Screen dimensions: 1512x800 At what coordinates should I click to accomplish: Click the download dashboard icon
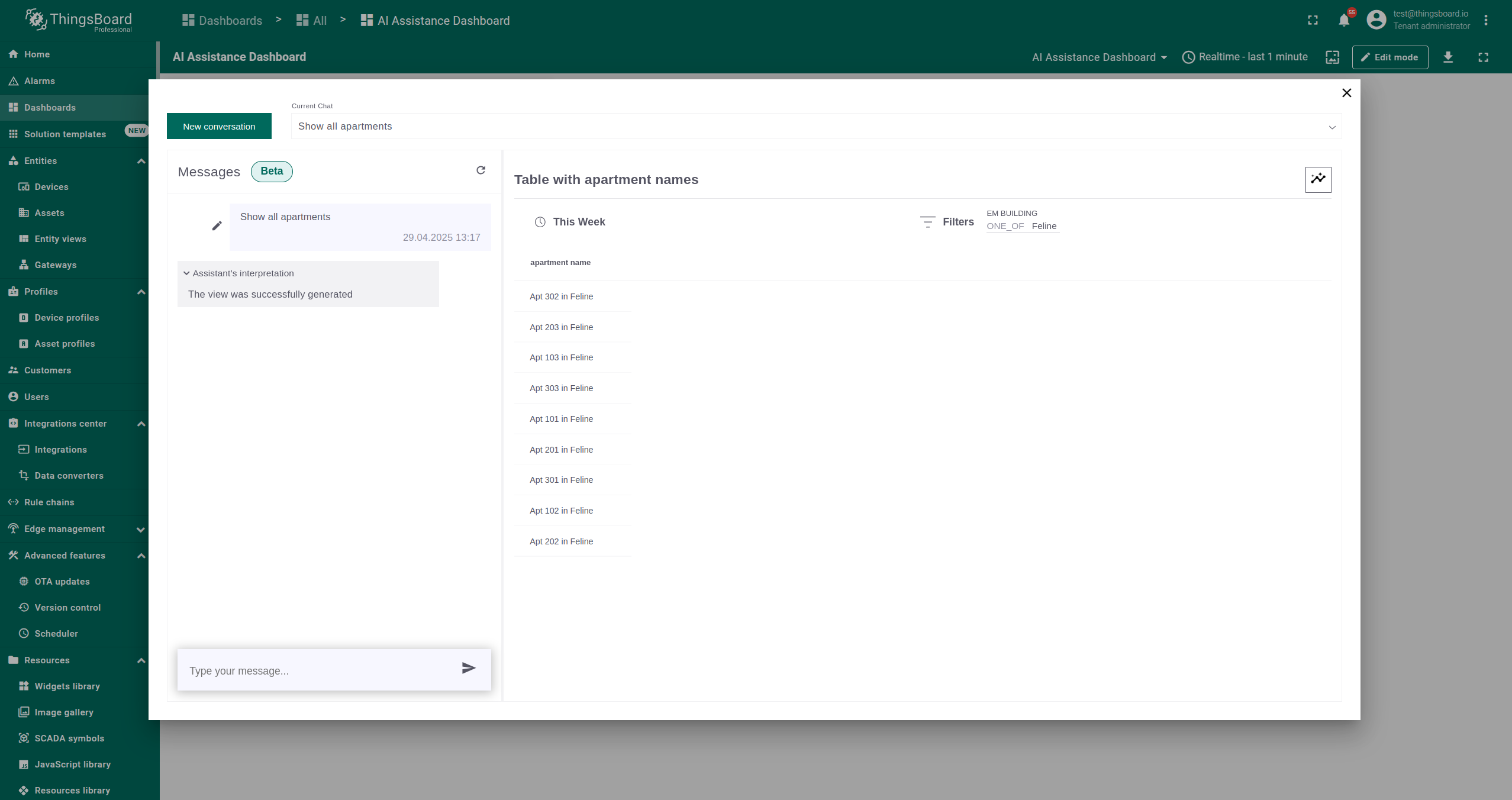1448,57
